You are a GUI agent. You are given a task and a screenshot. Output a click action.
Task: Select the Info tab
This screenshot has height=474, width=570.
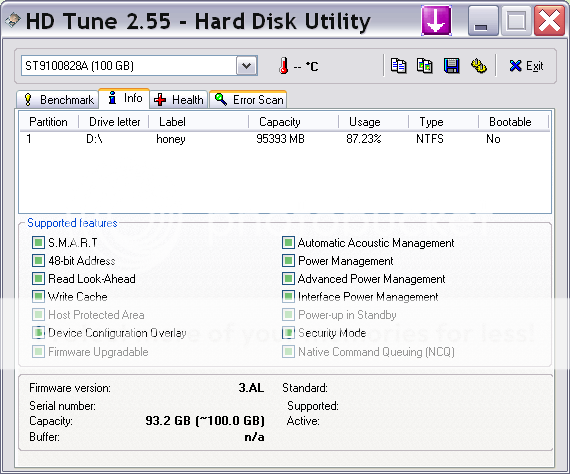coord(124,98)
